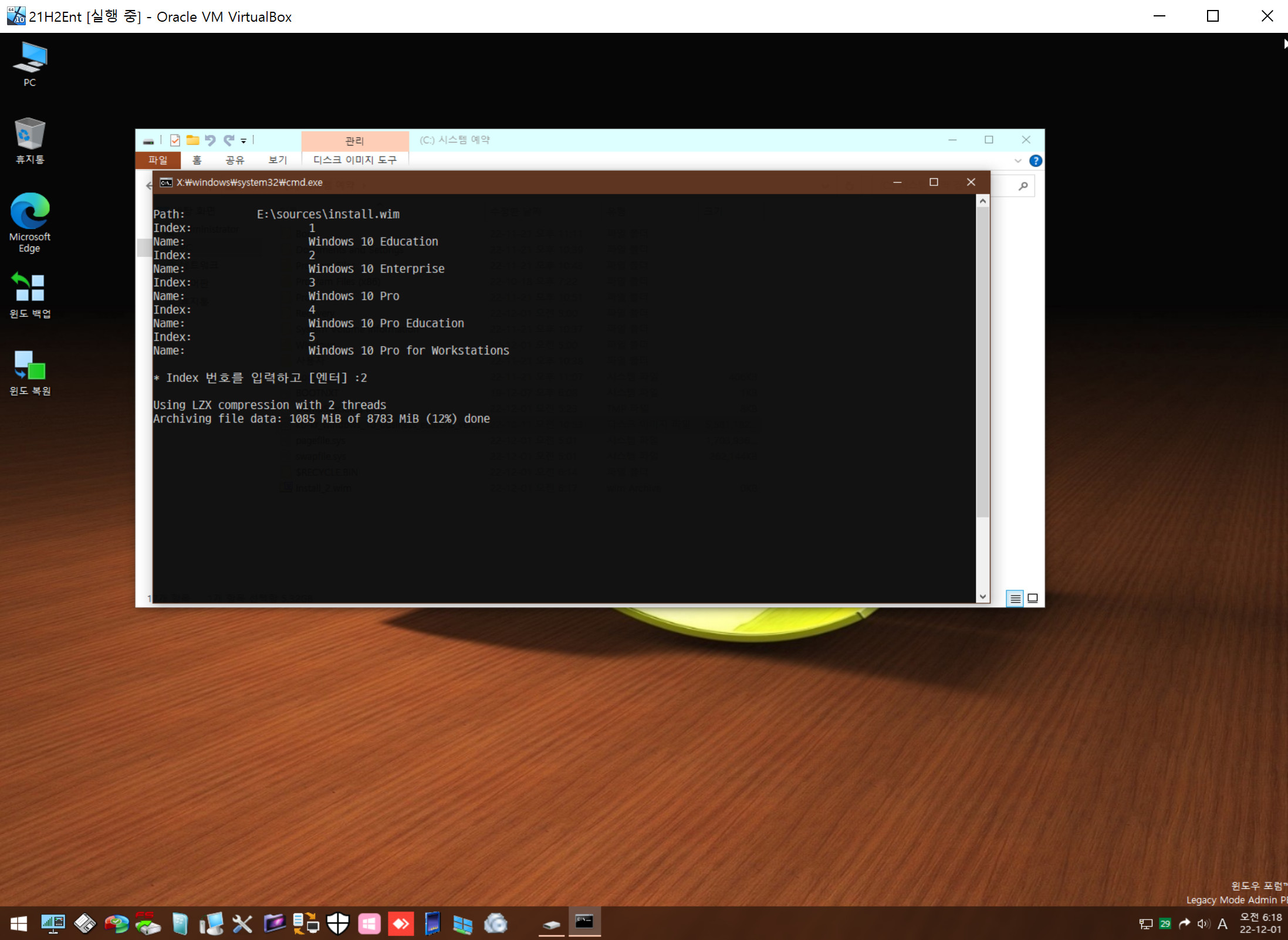Open the teal book taskbar icon
This screenshot has height=940, width=1288.
180,924
